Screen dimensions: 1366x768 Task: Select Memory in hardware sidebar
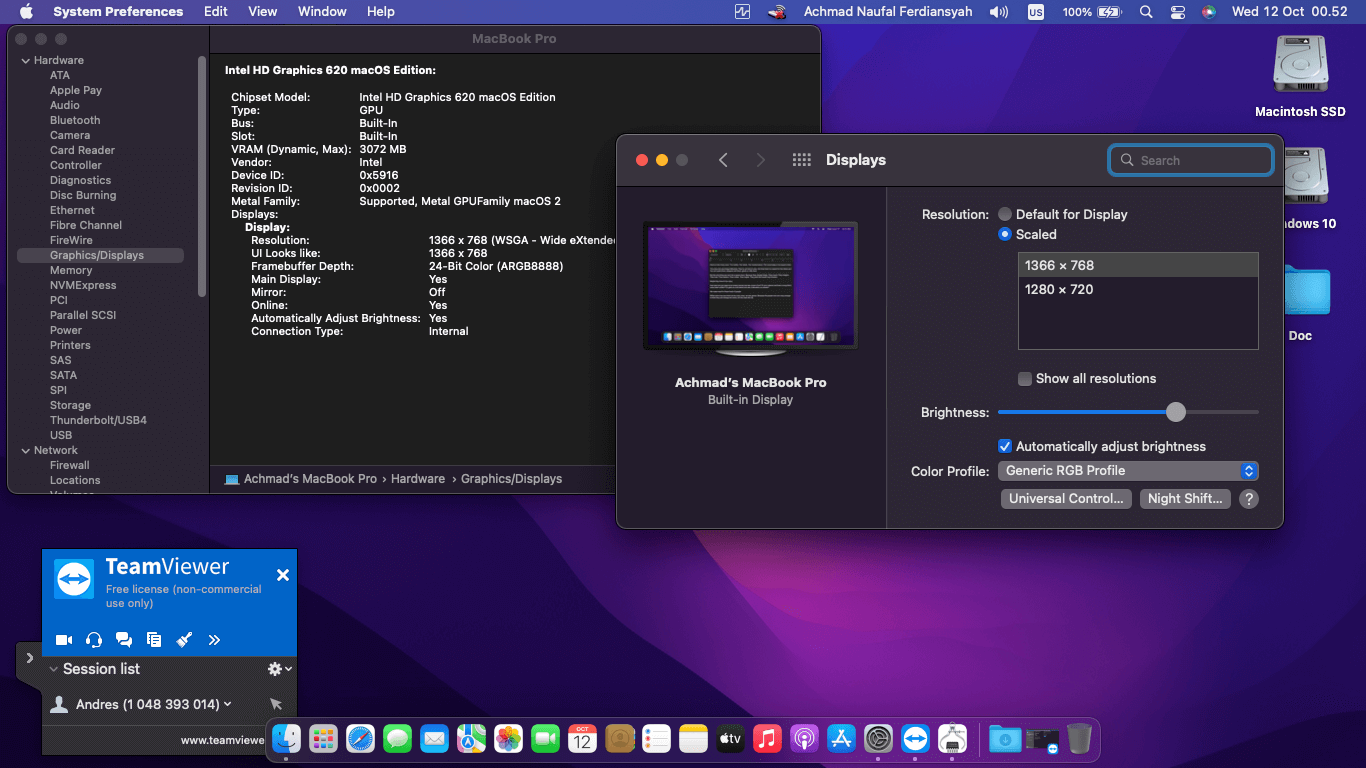click(71, 270)
